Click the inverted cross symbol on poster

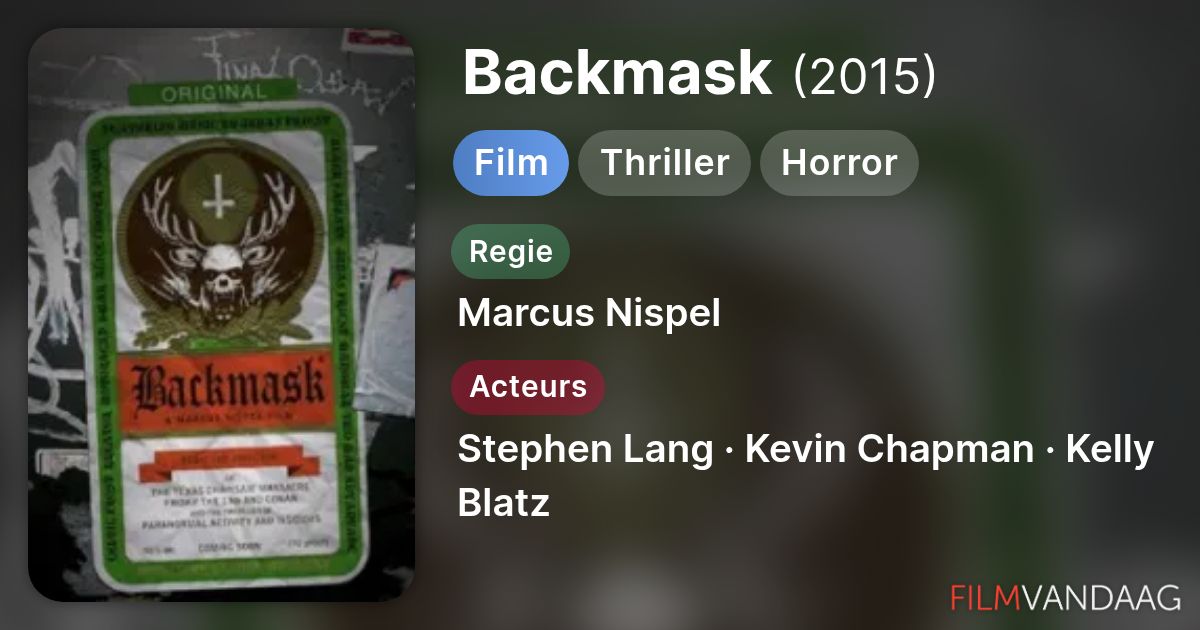click(217, 202)
